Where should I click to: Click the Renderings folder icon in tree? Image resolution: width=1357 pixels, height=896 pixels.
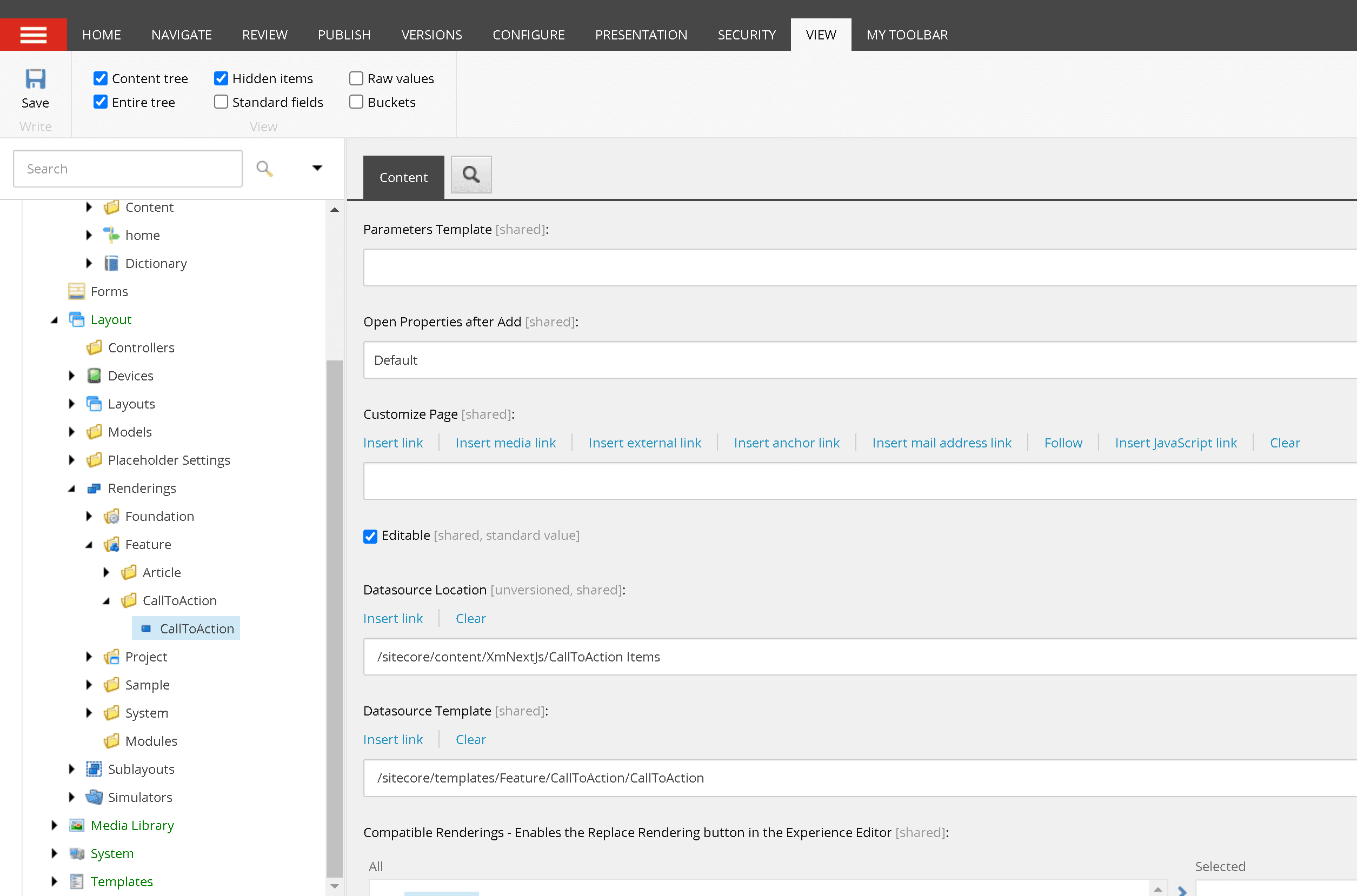[x=94, y=487]
